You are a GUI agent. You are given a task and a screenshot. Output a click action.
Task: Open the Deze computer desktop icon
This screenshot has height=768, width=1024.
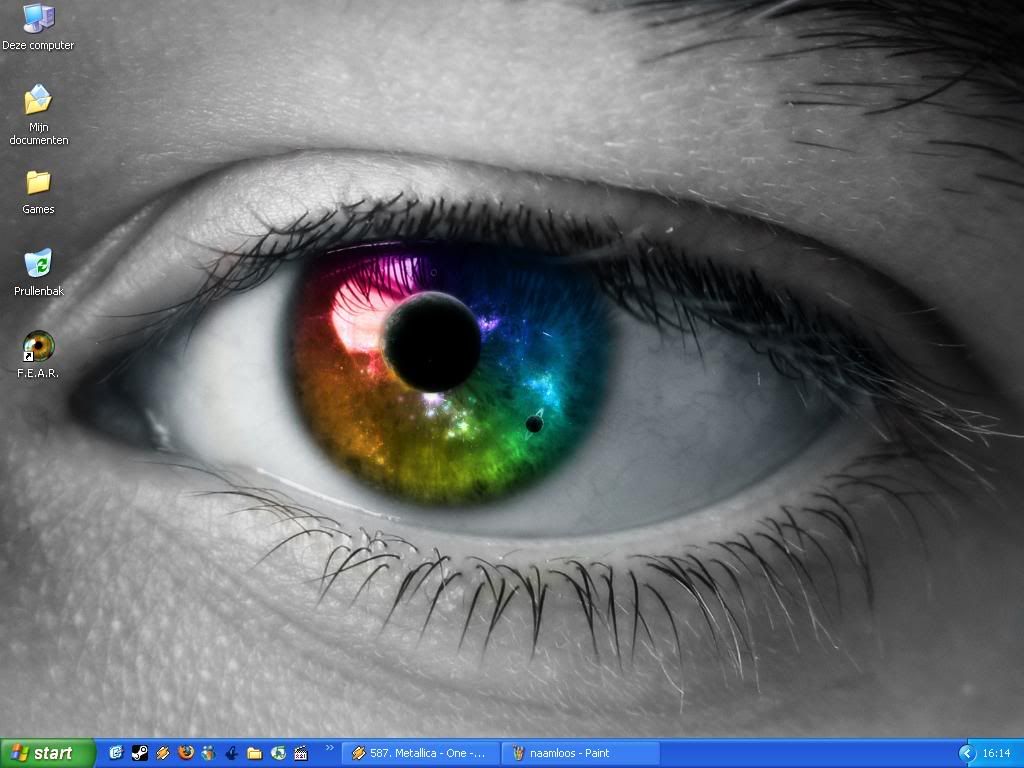point(38,27)
